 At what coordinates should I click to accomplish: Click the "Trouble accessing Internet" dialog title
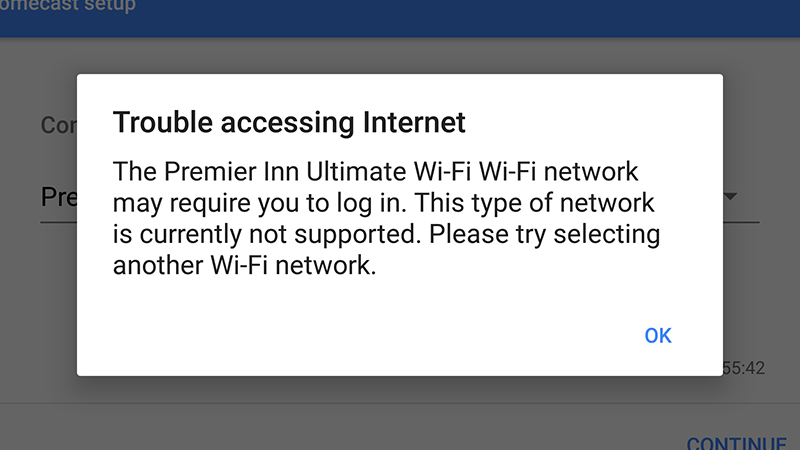pyautogui.click(x=289, y=123)
